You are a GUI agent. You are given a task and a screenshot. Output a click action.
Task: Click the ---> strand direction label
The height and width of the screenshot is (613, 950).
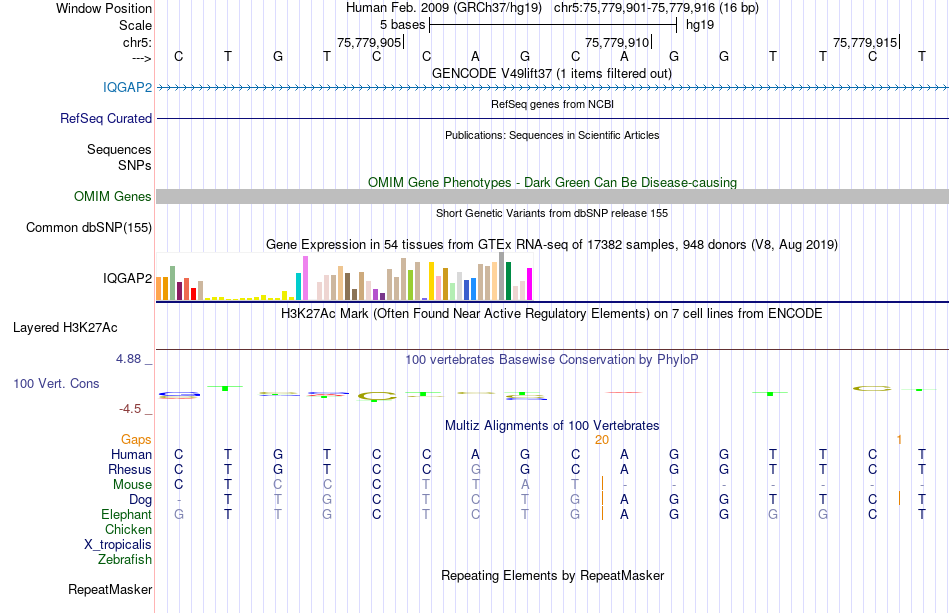click(141, 58)
